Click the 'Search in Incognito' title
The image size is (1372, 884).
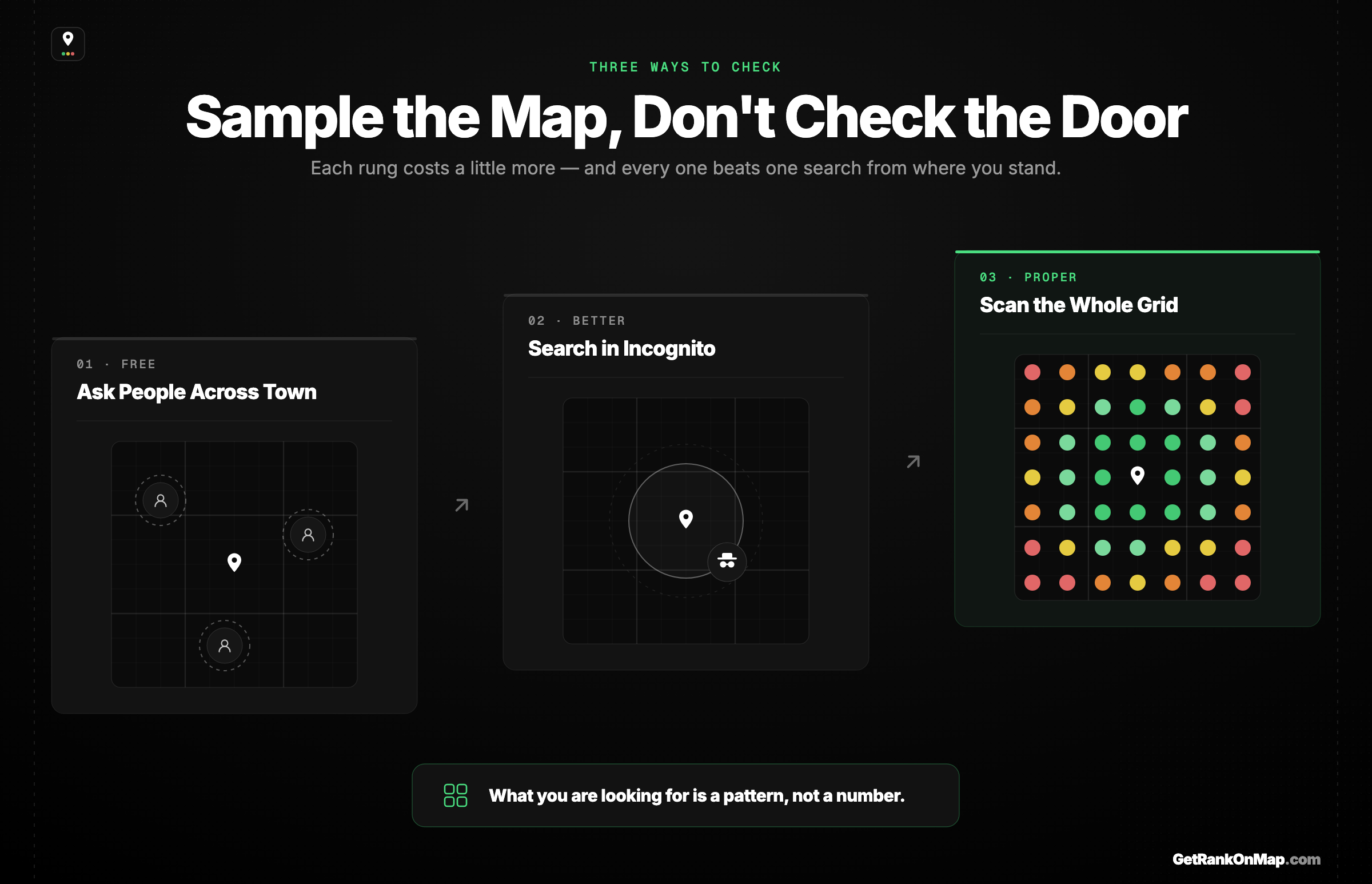[x=622, y=348]
